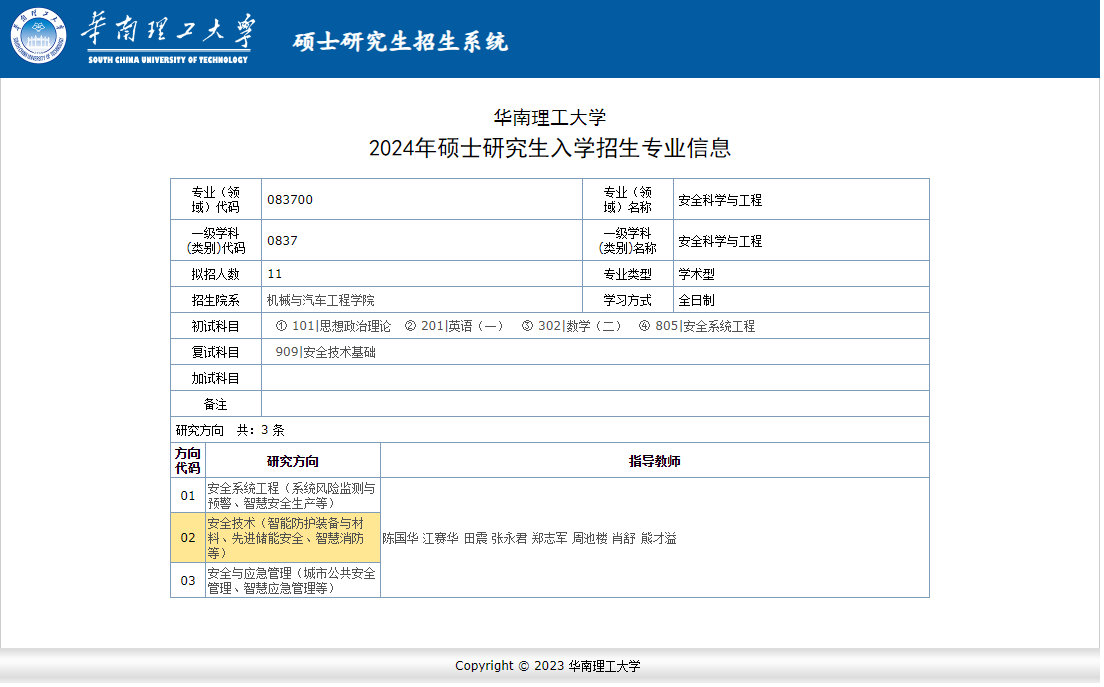Click the Copyright 2023 华南理工大学 footer
1104x687 pixels.
548,666
